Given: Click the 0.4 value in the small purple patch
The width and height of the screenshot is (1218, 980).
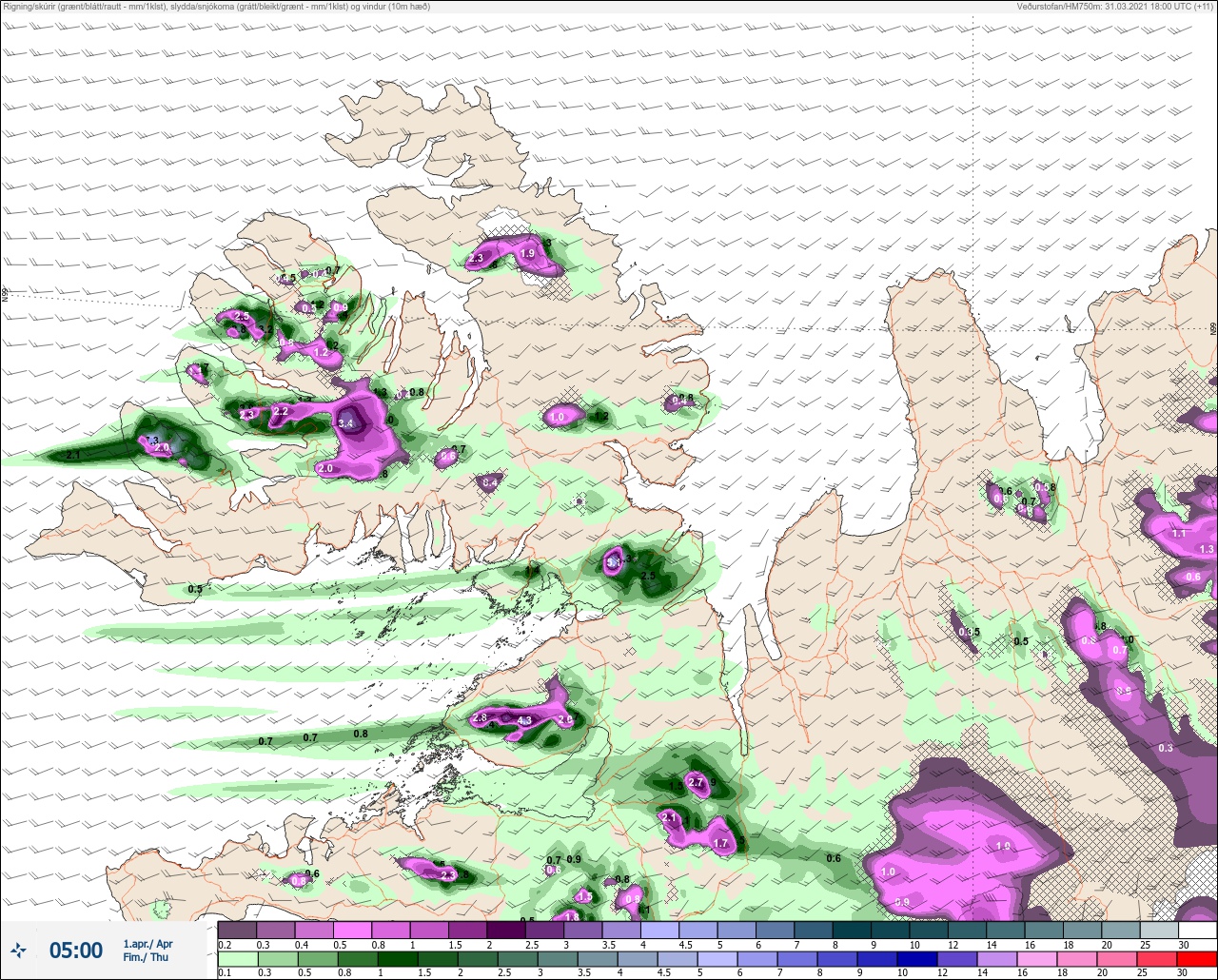Looking at the screenshot, I should point(490,484).
